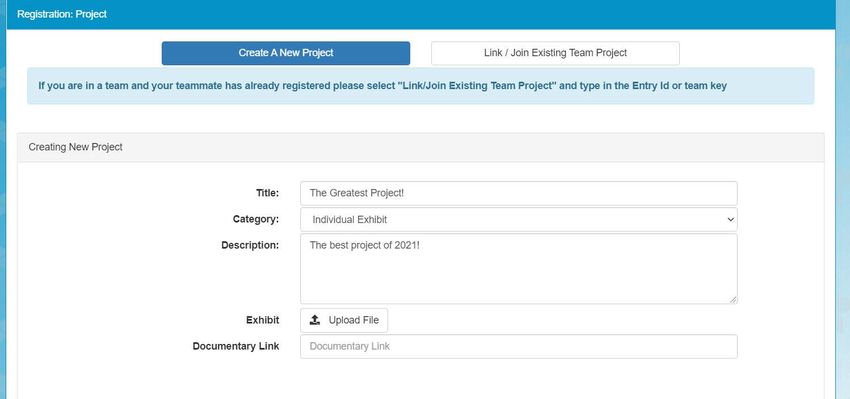Screen dimensions: 850x399
Task: Click the Title: field label
Action: pyautogui.click(x=267, y=192)
